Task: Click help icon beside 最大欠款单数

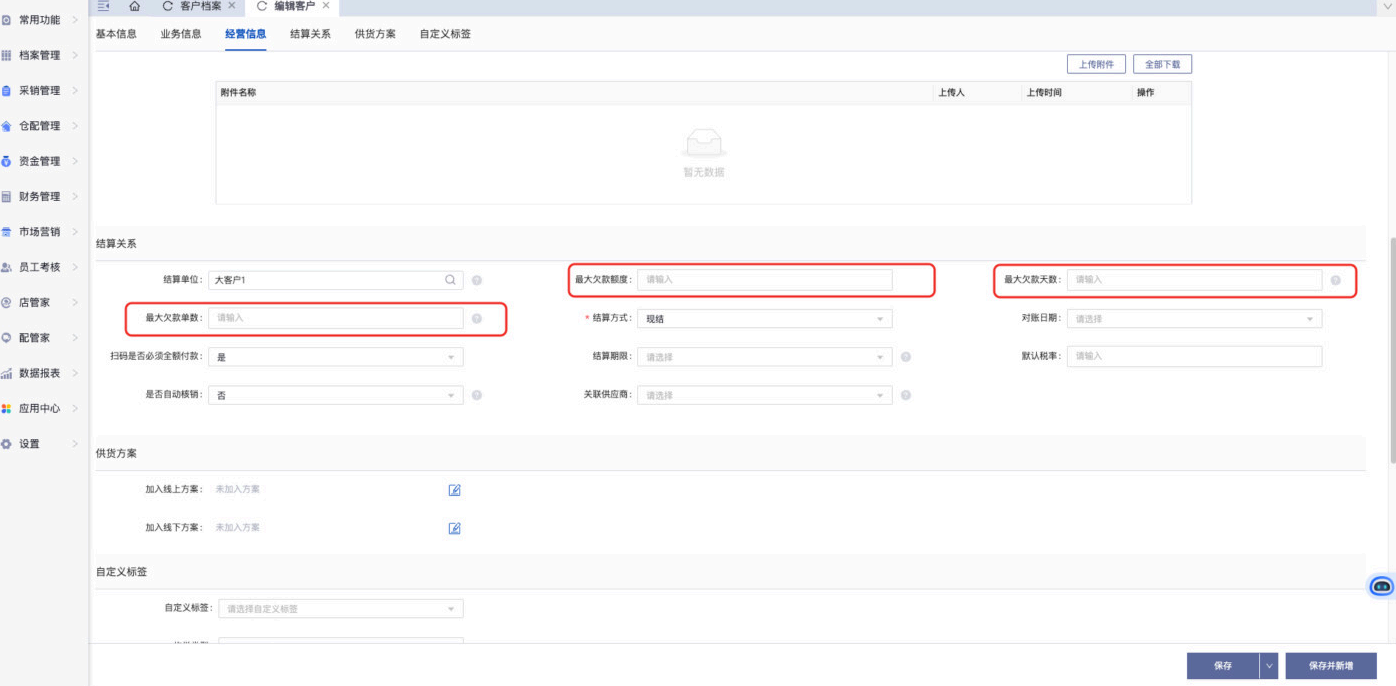Action: [x=477, y=319]
